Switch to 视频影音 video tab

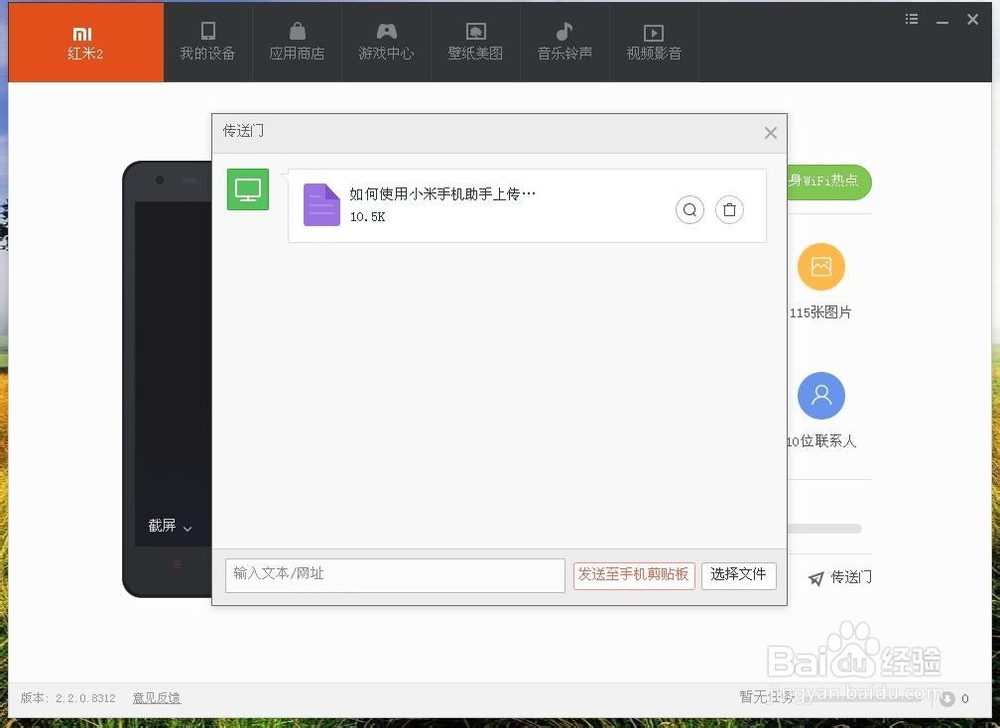(654, 42)
